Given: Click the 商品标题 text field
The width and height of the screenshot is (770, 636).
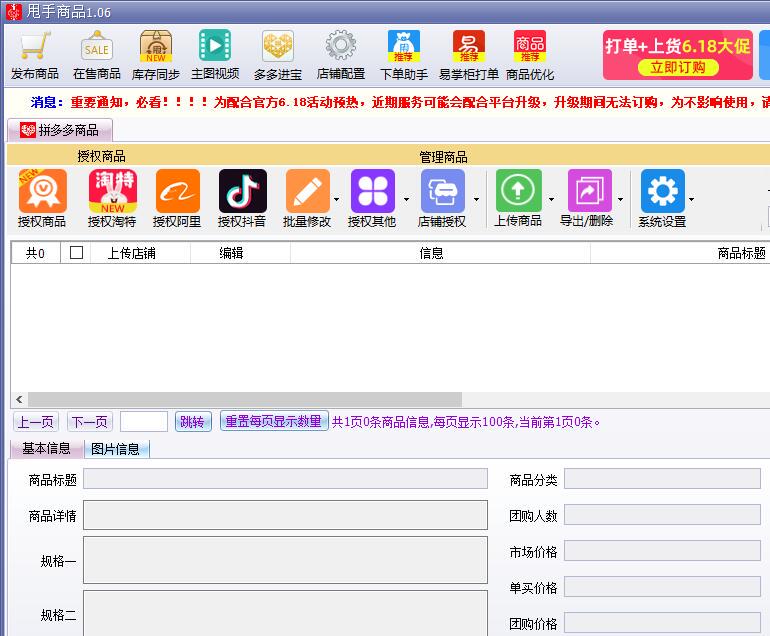Looking at the screenshot, I should [285, 479].
